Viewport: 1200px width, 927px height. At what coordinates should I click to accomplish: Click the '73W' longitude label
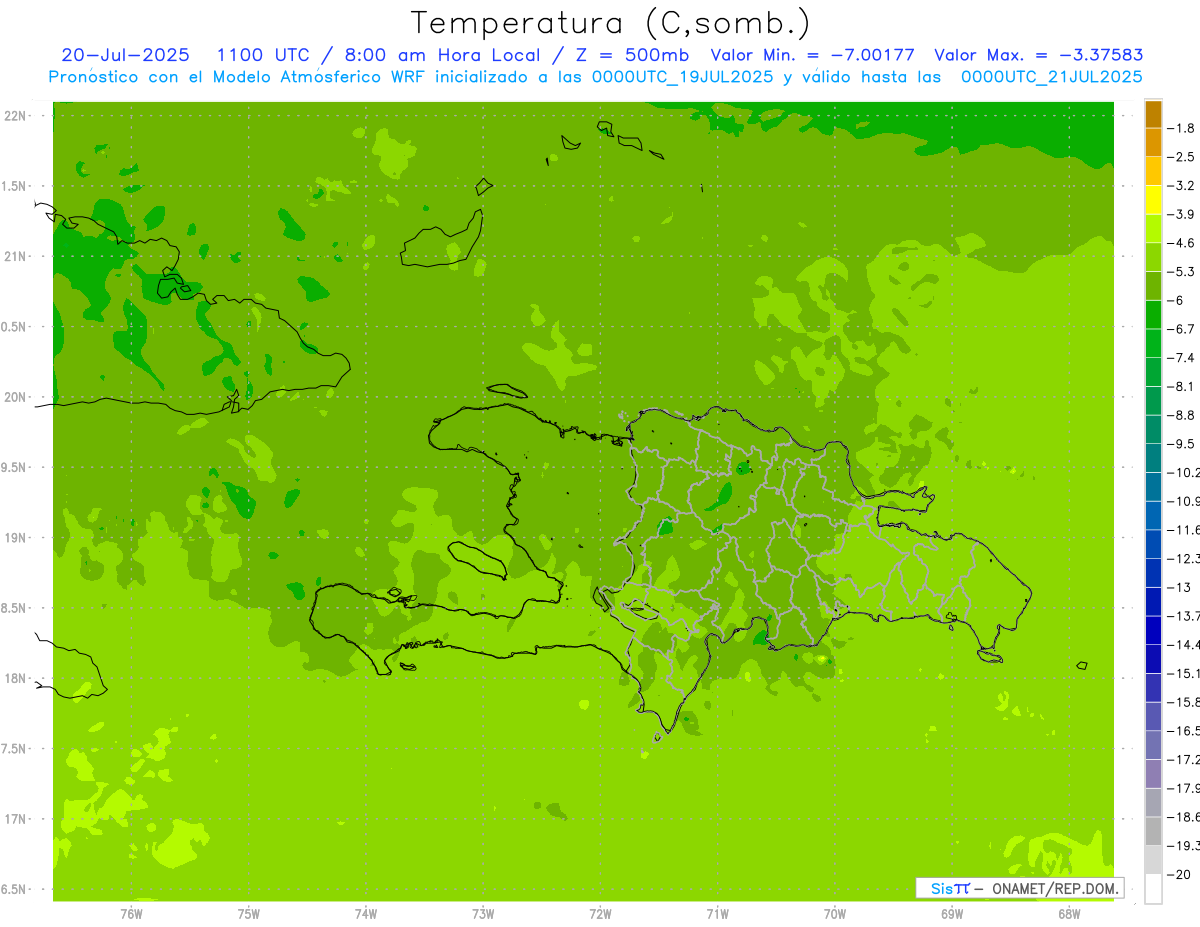coord(483,914)
